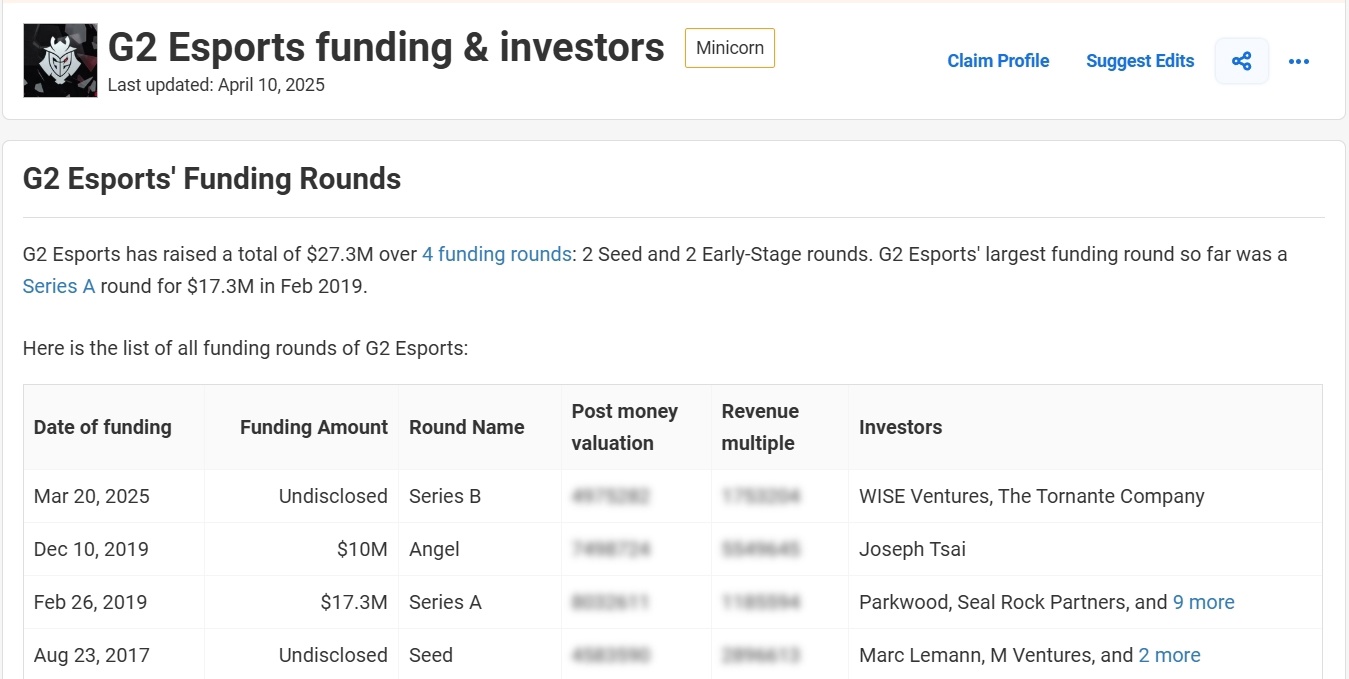This screenshot has width=1349, height=679.
Task: Click the Undisclosed amount in Series B row
Action: click(x=333, y=496)
